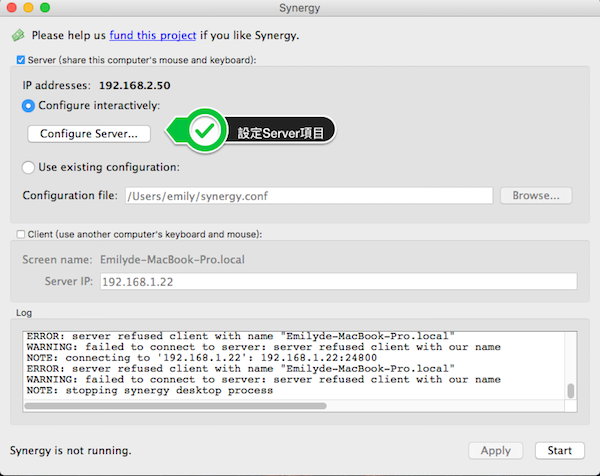Viewport: 600px width, 476px height.
Task: Click the 'stopping synergy desktop process' log line
Action: click(150, 391)
